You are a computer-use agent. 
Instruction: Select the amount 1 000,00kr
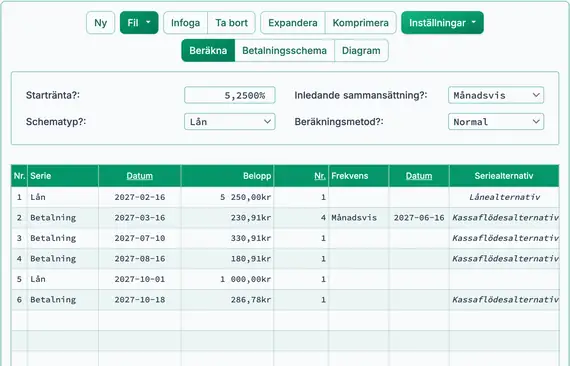tap(228, 279)
